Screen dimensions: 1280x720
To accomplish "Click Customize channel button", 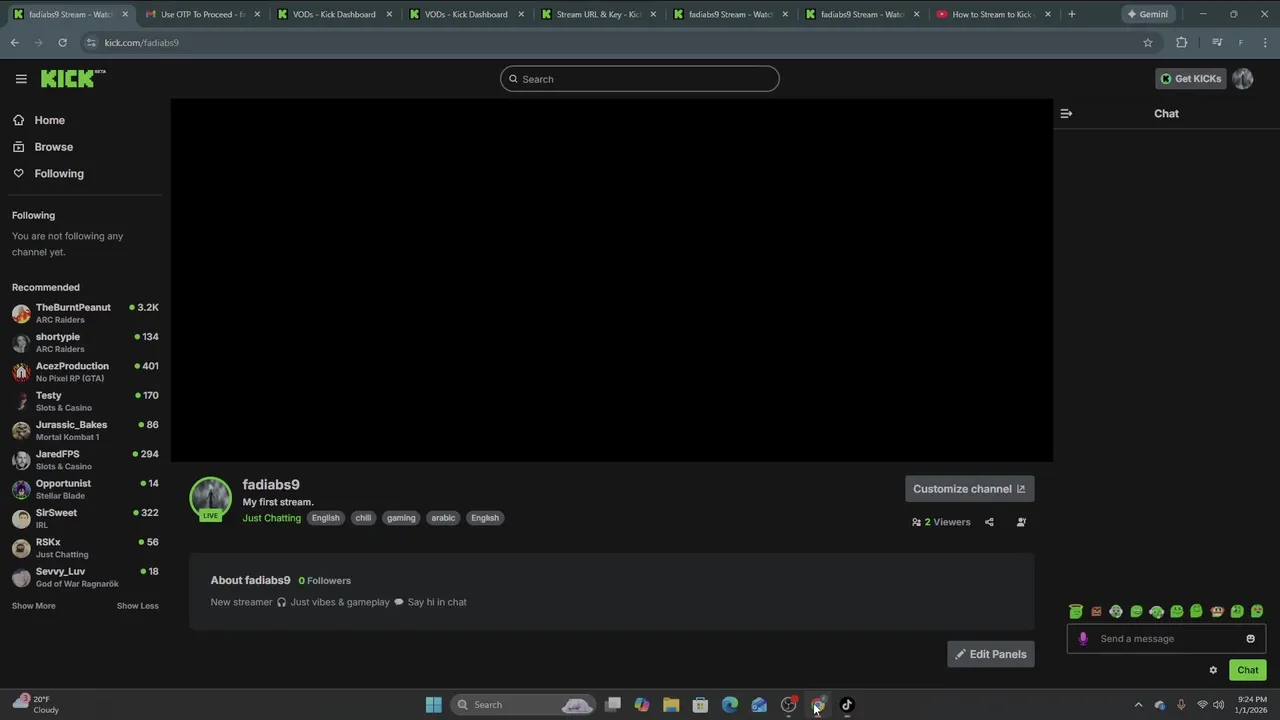I will tap(969, 489).
